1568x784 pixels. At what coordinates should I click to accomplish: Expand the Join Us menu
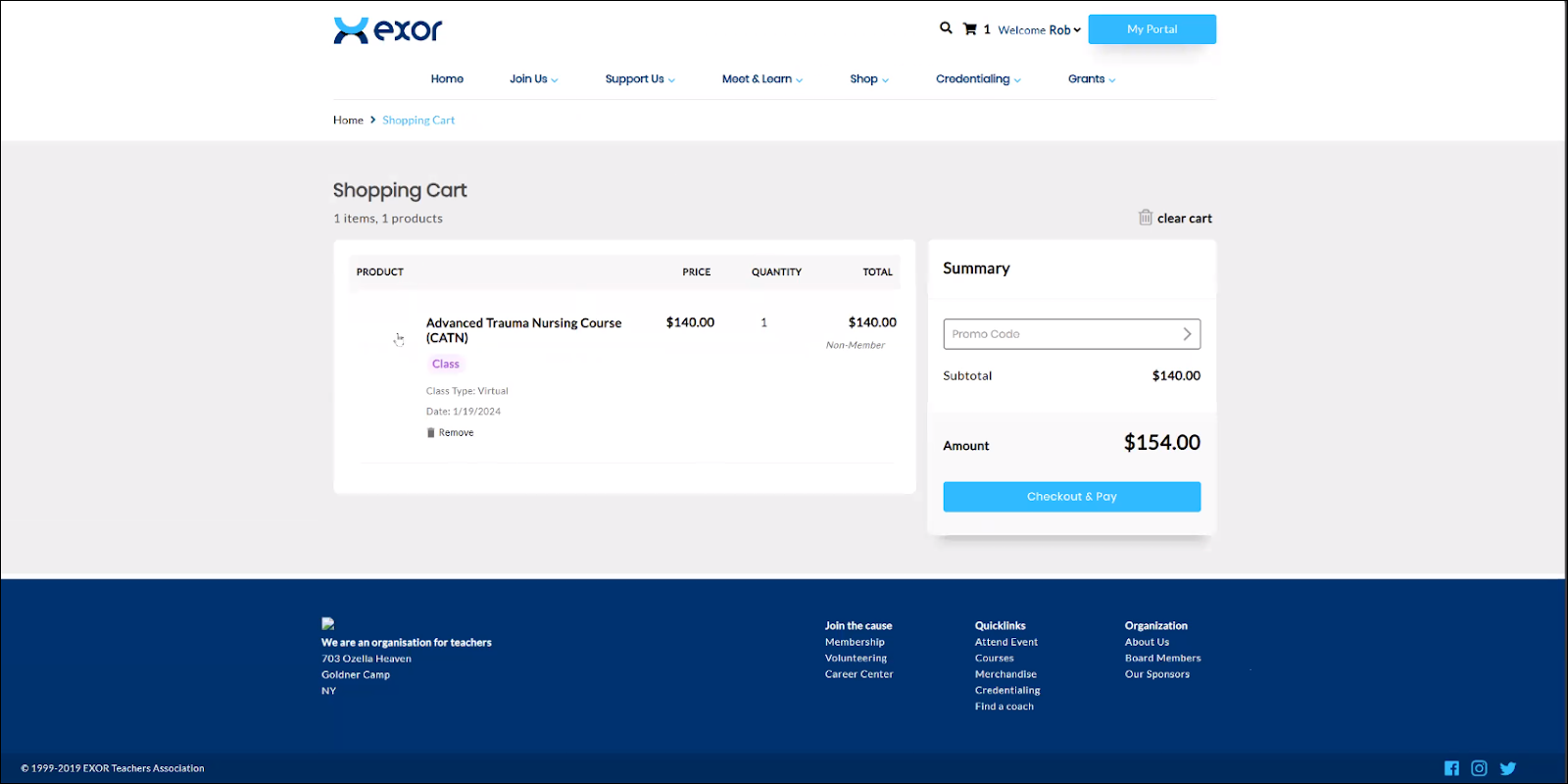point(533,79)
